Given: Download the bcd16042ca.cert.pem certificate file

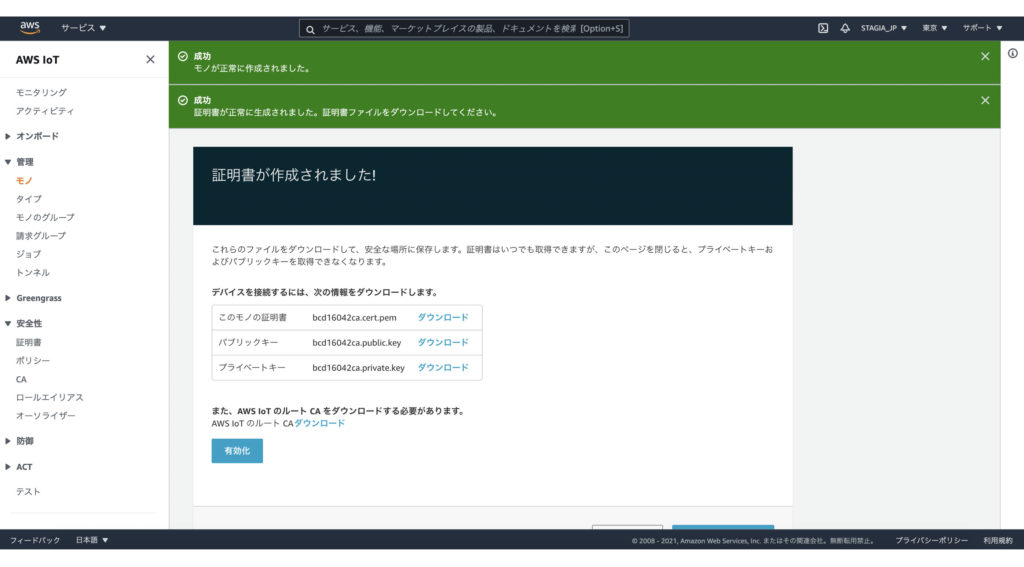Looking at the screenshot, I should pos(442,317).
